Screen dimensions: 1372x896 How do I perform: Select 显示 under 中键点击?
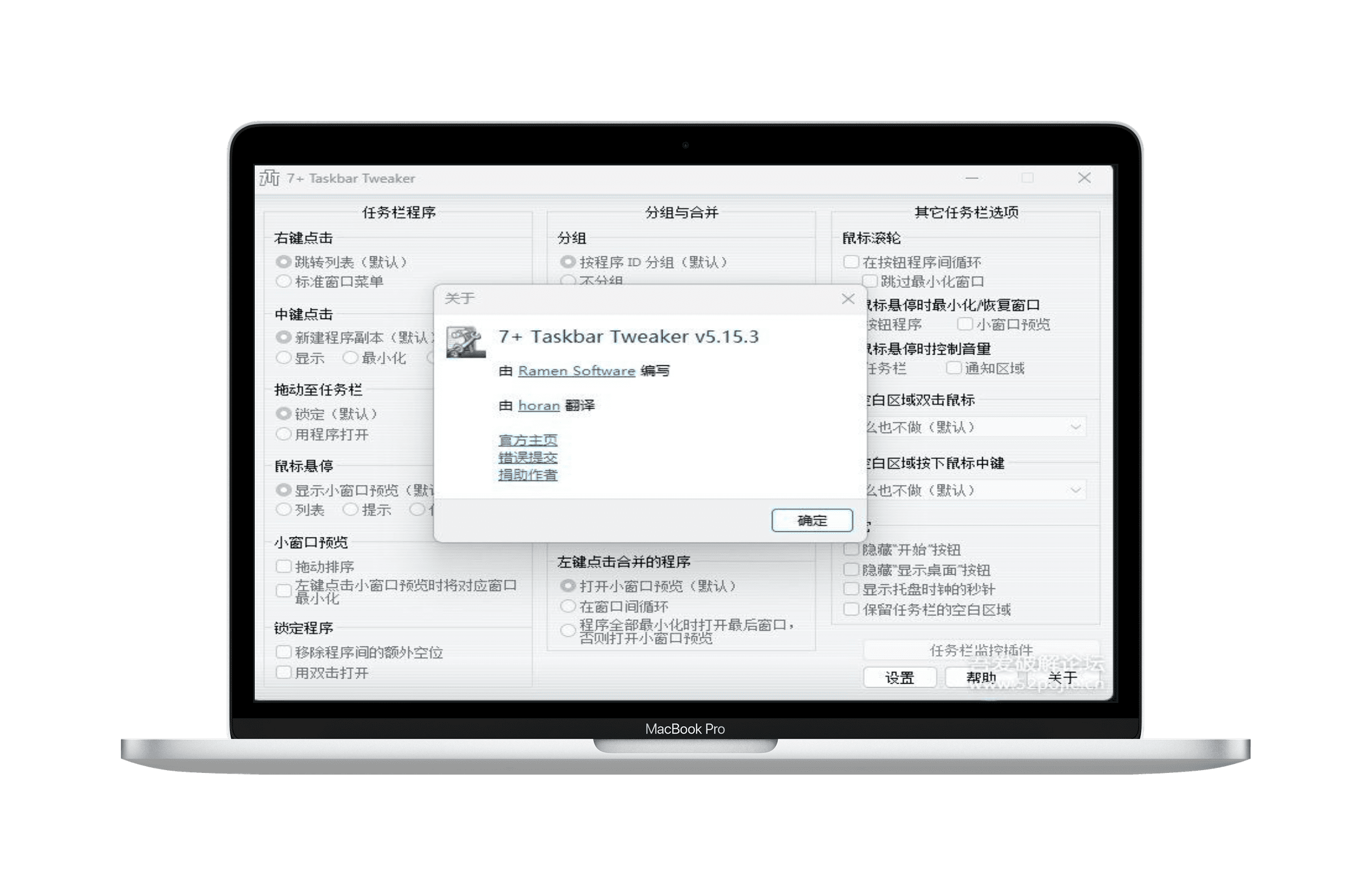(x=283, y=358)
